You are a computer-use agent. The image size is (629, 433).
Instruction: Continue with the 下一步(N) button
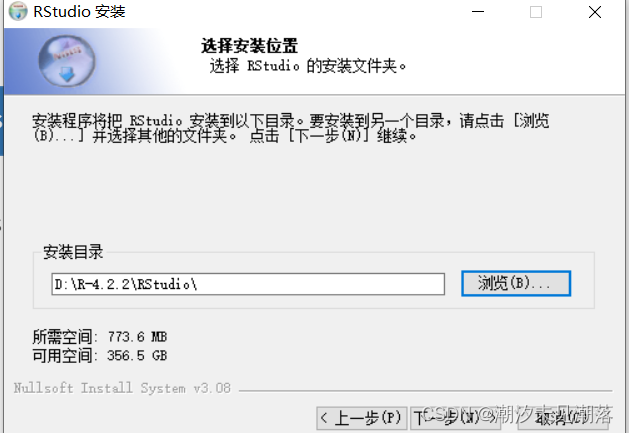click(455, 419)
